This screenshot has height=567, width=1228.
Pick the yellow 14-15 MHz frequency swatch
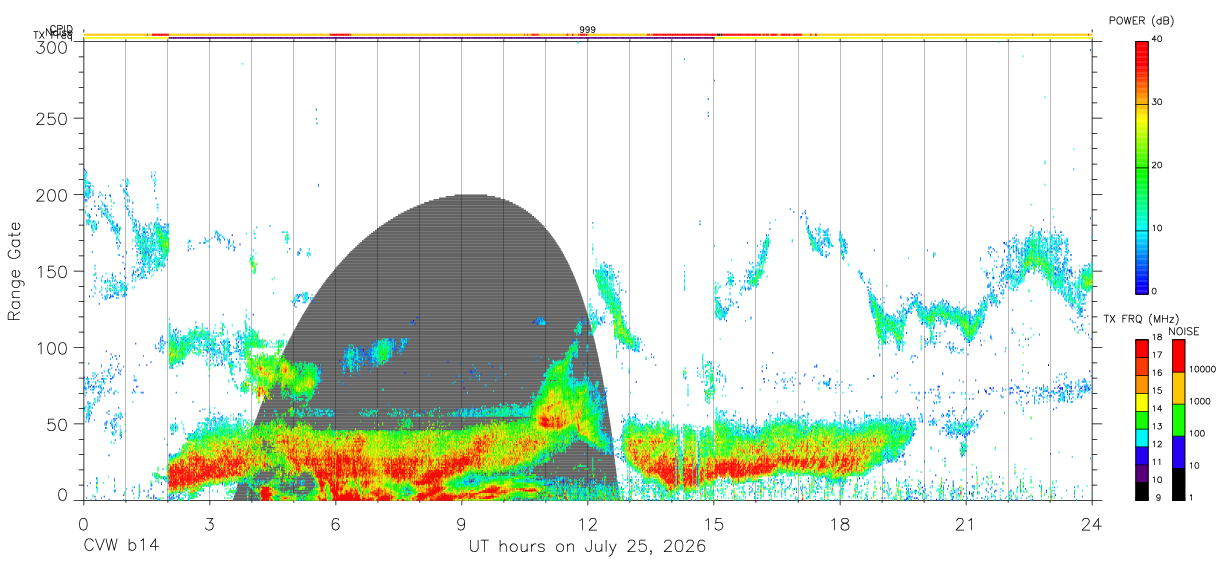click(1141, 401)
